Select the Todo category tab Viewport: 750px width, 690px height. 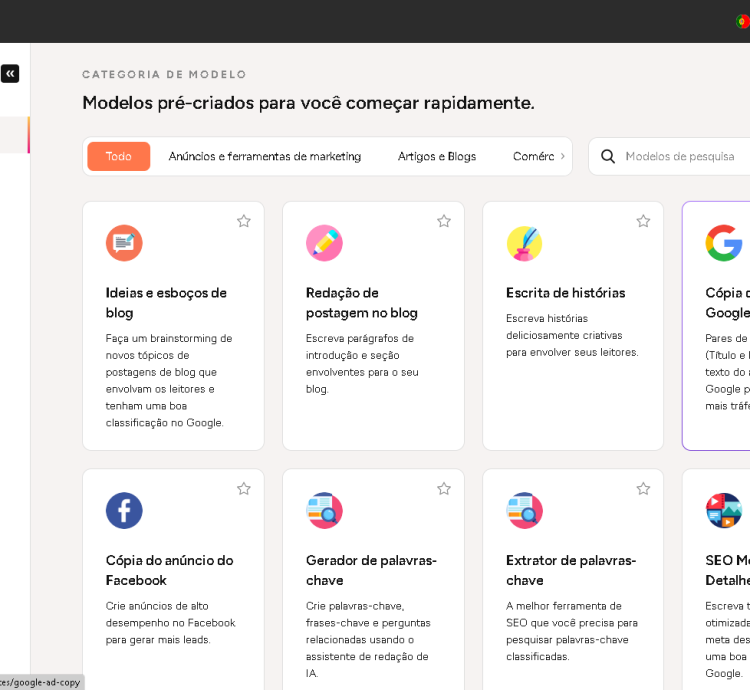(119, 156)
